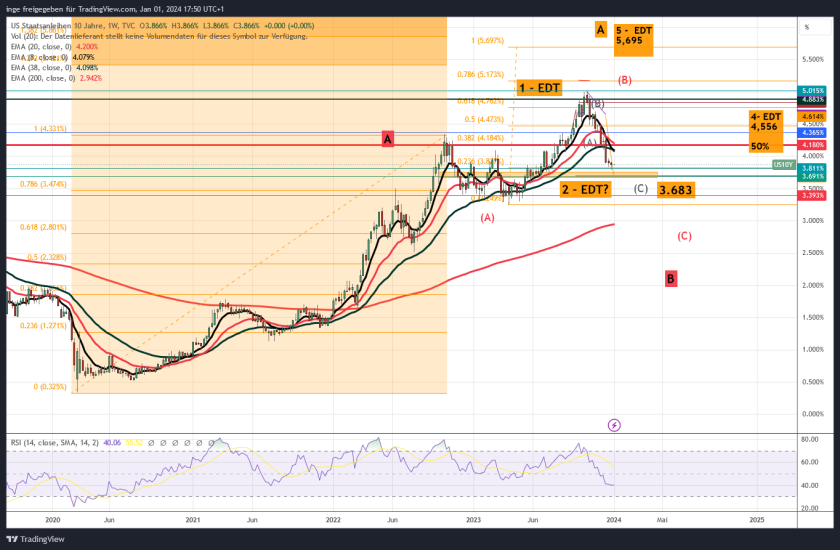Click the teal 5.015% price axis label
The image size is (840, 550).
[x=812, y=90]
